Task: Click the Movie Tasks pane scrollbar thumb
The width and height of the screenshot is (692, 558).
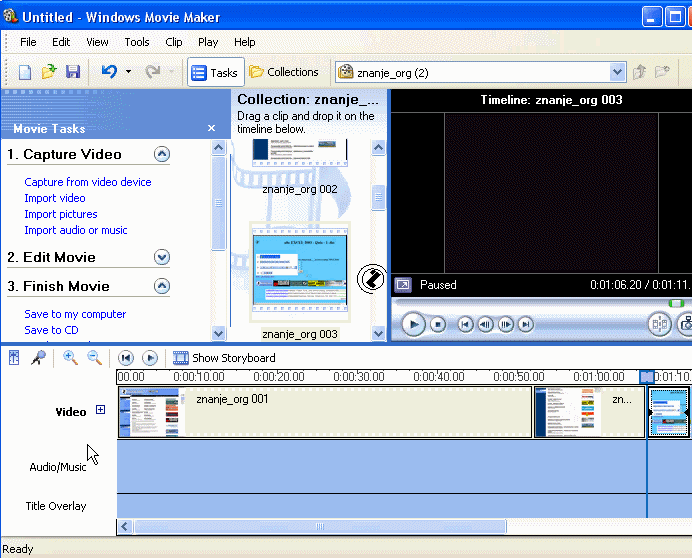Action: coord(218,203)
